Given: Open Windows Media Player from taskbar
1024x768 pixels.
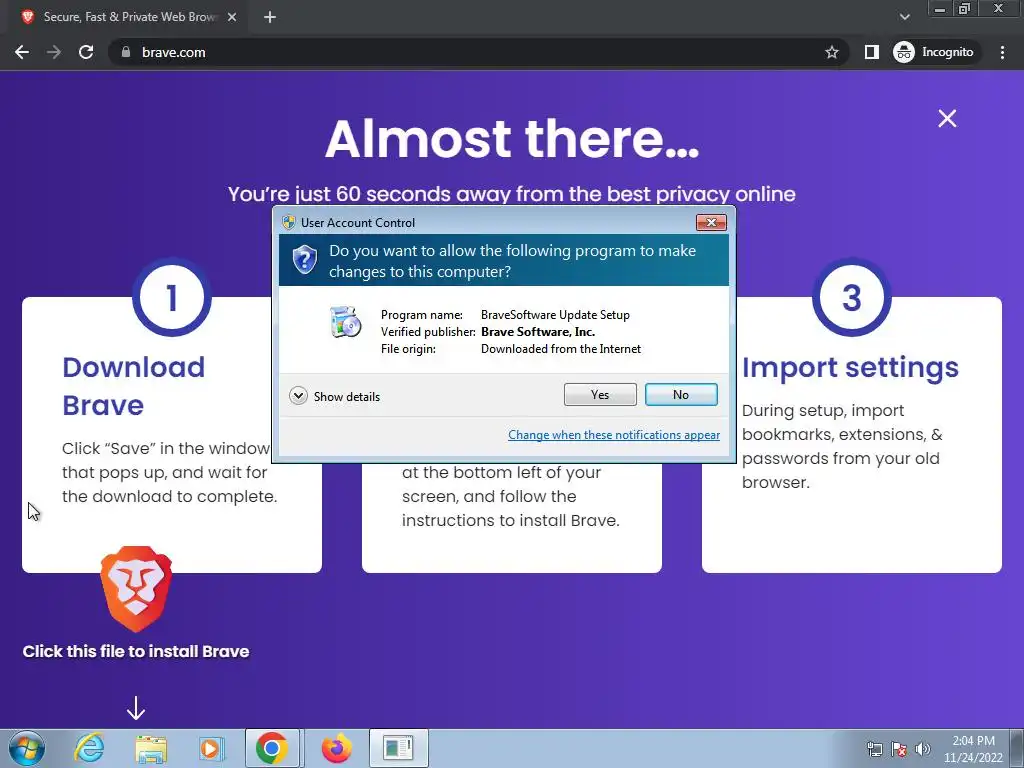Looking at the screenshot, I should (211, 748).
